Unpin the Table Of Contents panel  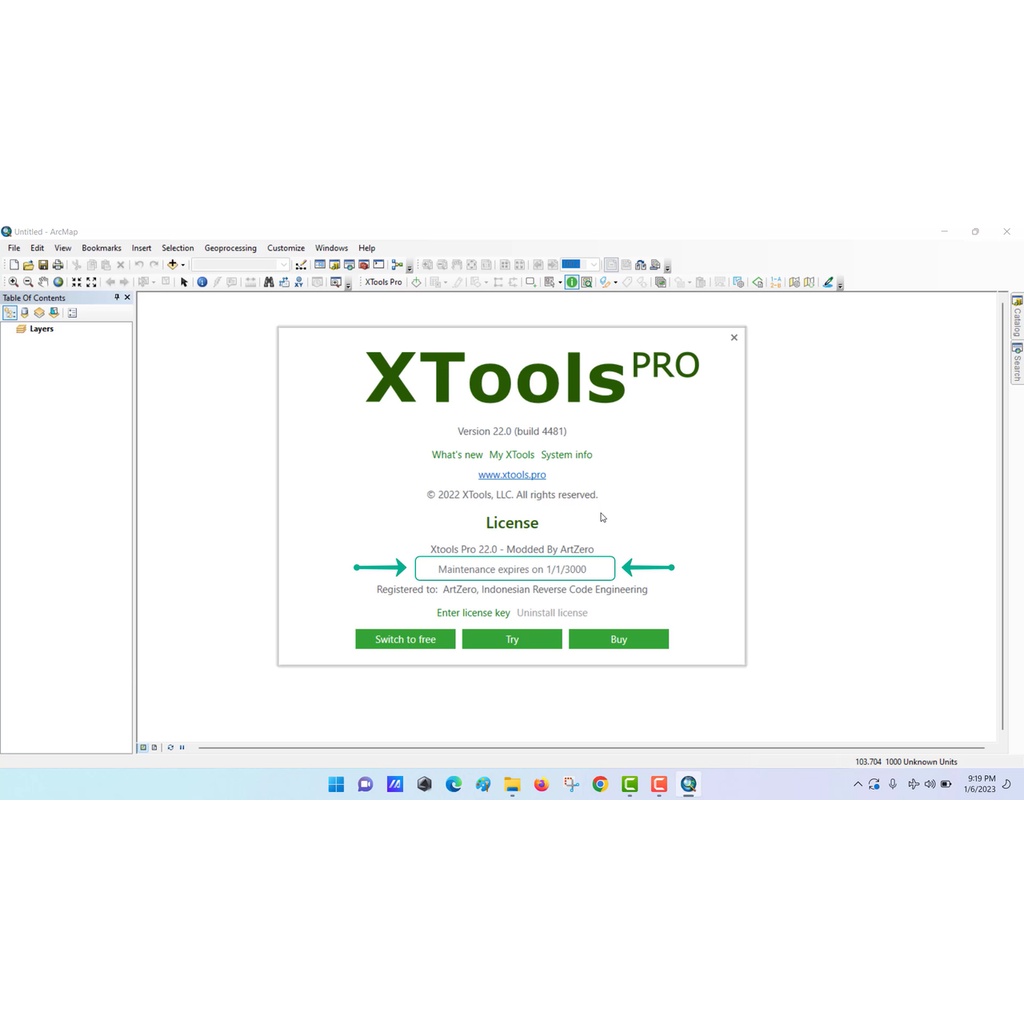tap(116, 297)
